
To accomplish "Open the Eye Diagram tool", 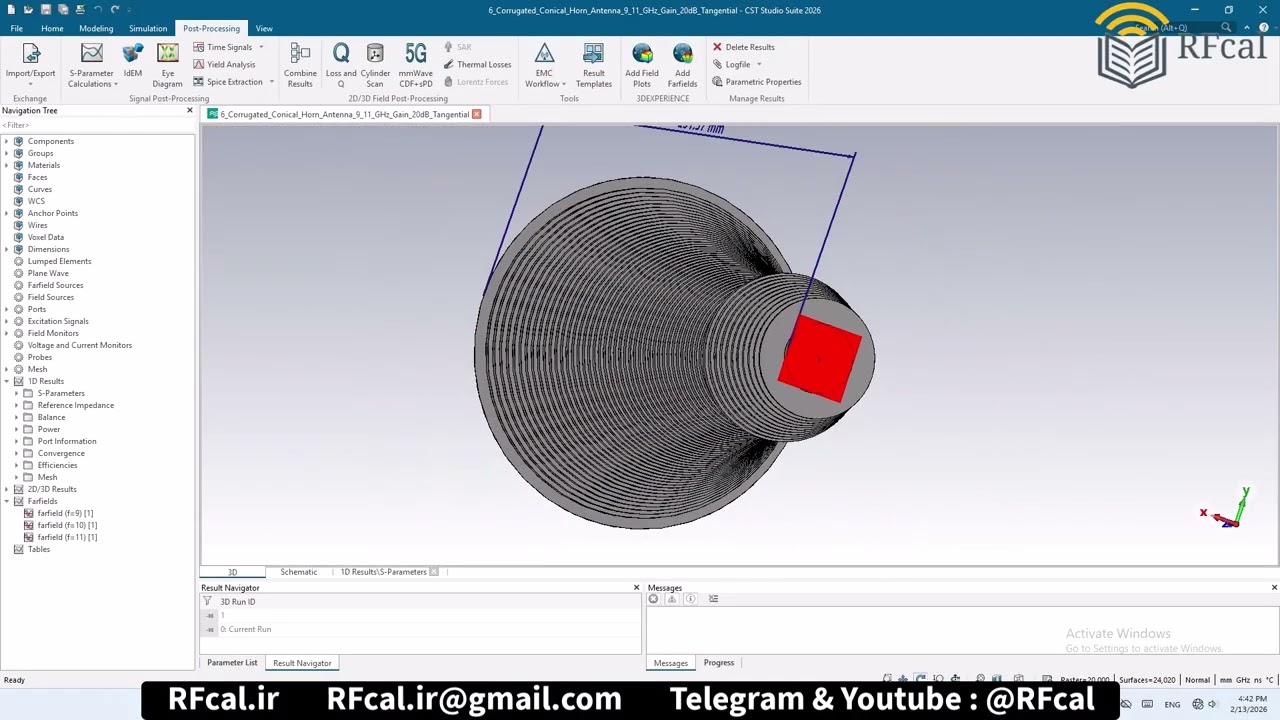I will 168,66.
